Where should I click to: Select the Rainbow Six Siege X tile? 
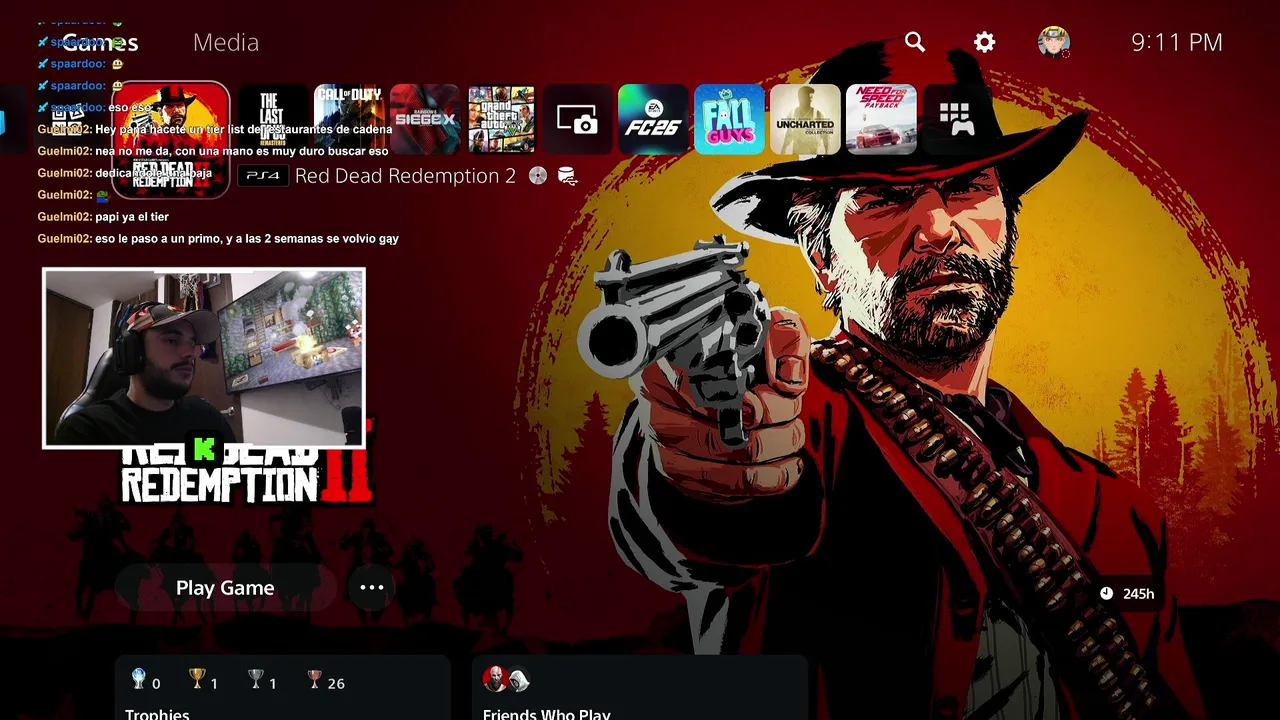[425, 119]
